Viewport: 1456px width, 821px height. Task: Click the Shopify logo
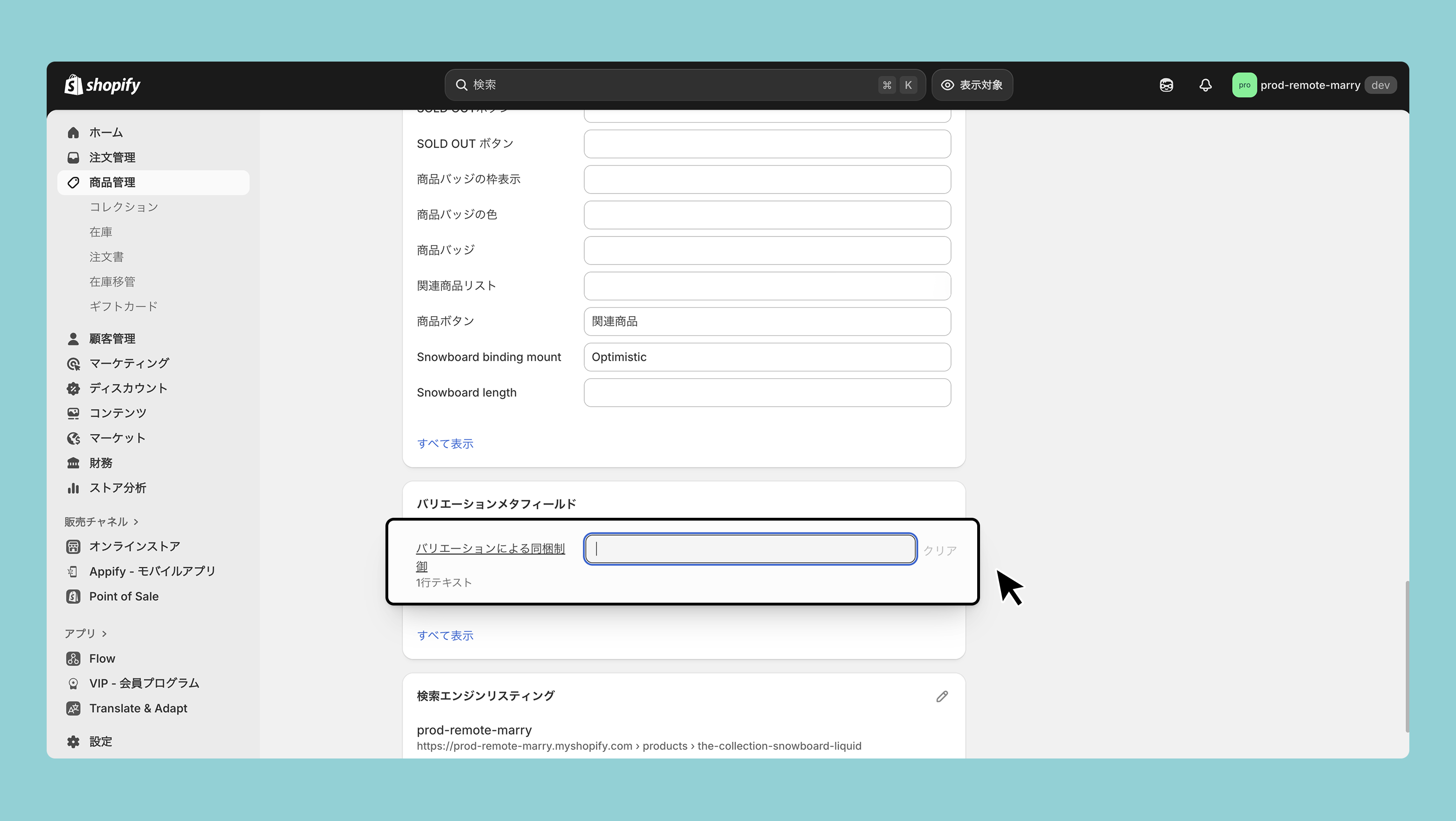102,85
